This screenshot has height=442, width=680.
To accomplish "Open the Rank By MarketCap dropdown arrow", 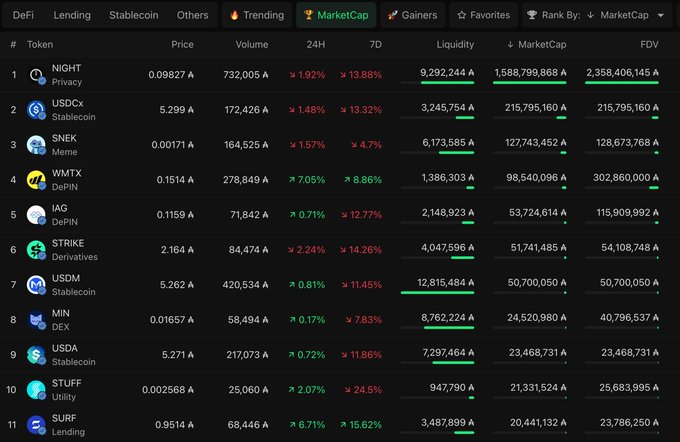I will [x=660, y=15].
